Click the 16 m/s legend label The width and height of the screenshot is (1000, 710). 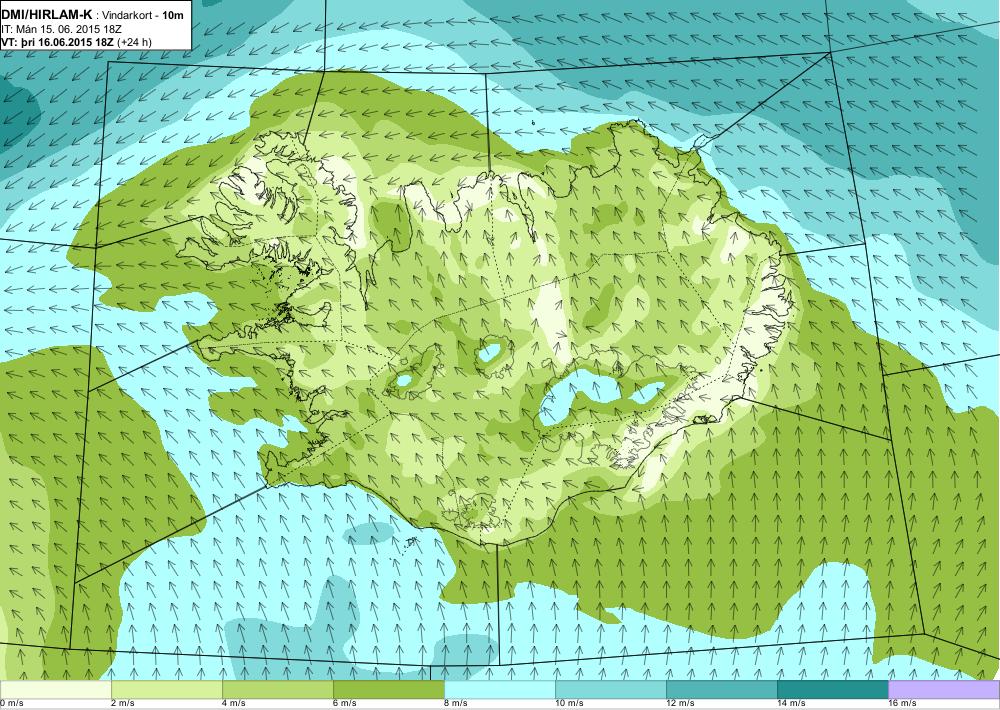pos(902,703)
